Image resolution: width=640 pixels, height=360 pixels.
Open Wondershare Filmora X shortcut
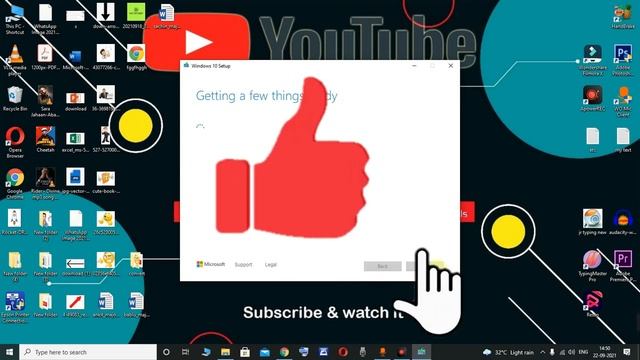tap(593, 60)
